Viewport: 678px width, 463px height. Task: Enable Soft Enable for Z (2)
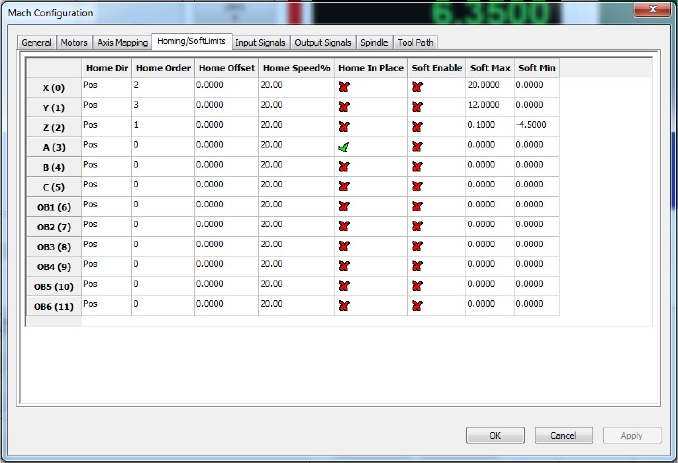pos(417,127)
